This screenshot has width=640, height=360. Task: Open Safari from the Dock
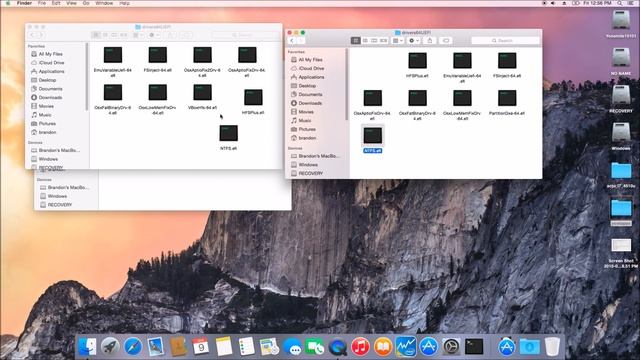click(133, 347)
